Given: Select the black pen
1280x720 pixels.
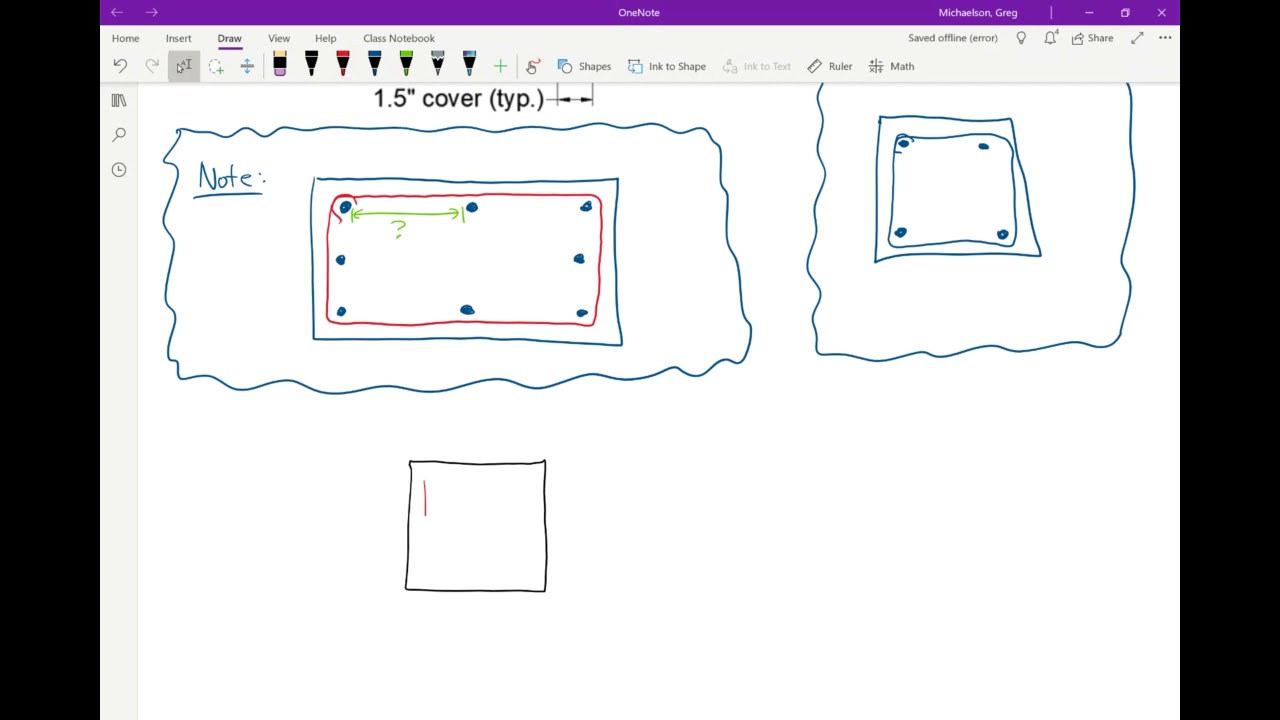Looking at the screenshot, I should [x=311, y=65].
